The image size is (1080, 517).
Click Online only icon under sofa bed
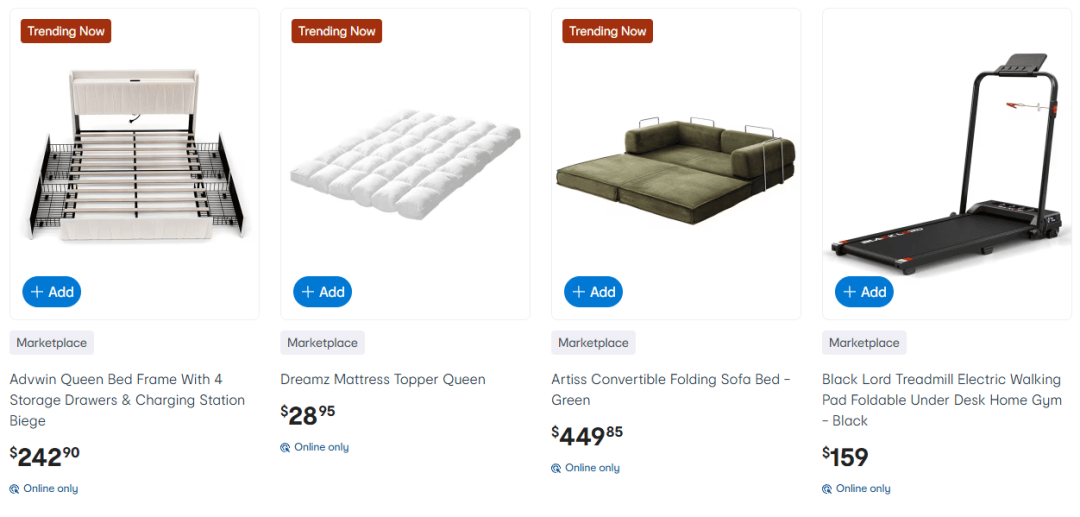(x=556, y=468)
